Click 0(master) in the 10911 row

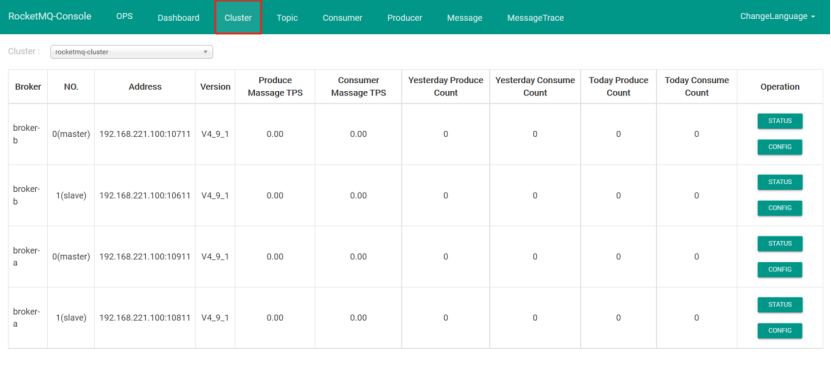[71, 257]
